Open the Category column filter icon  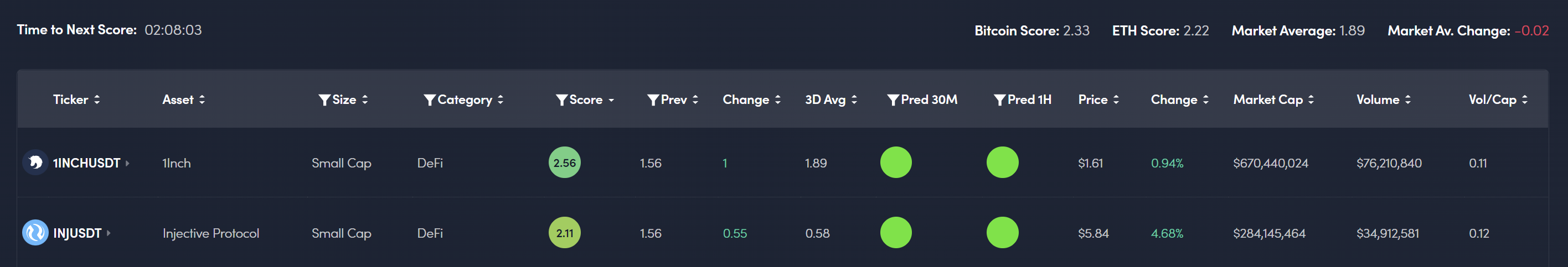tap(430, 100)
